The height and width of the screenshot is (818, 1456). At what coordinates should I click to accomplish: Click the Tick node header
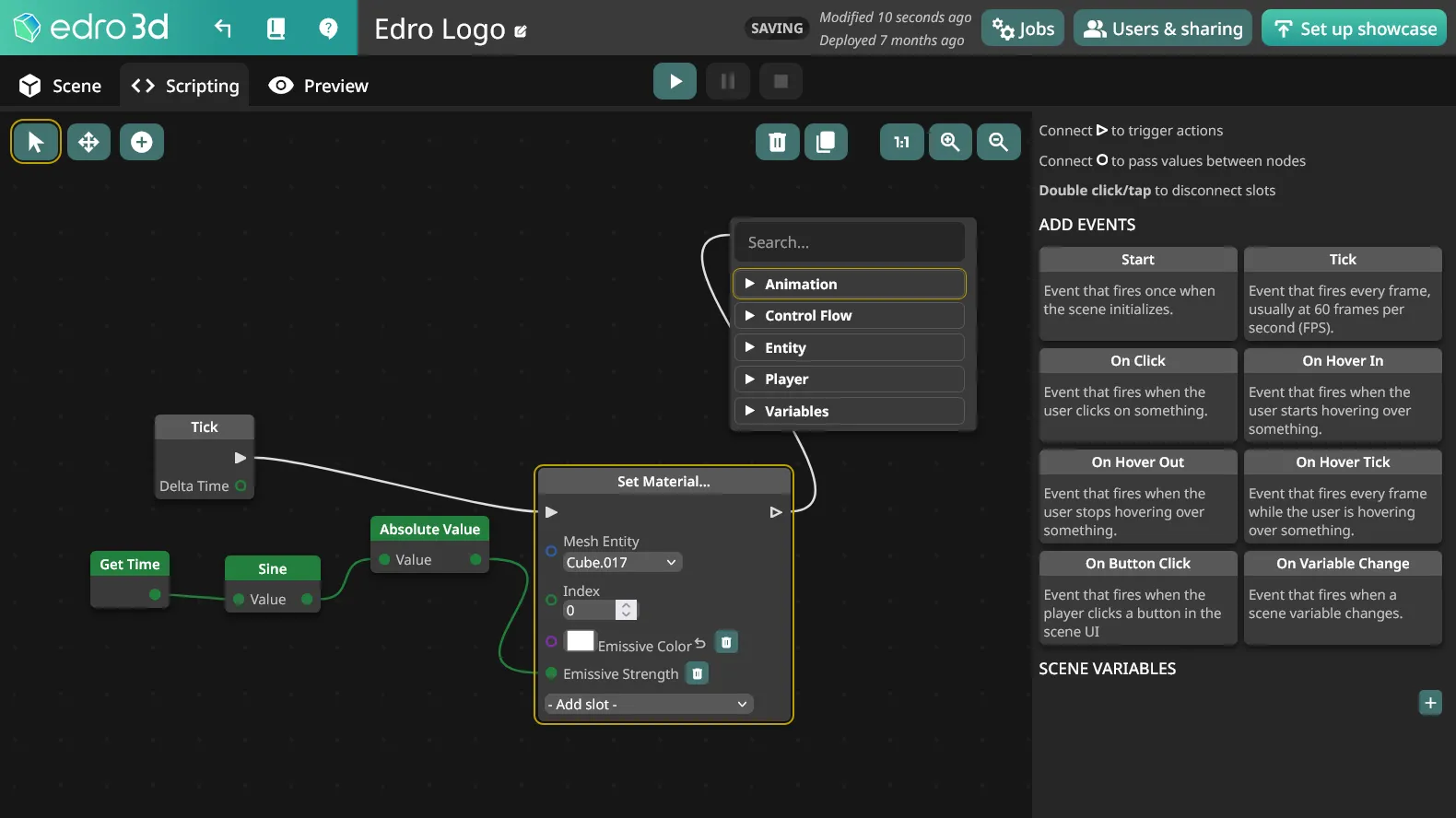pyautogui.click(x=205, y=427)
